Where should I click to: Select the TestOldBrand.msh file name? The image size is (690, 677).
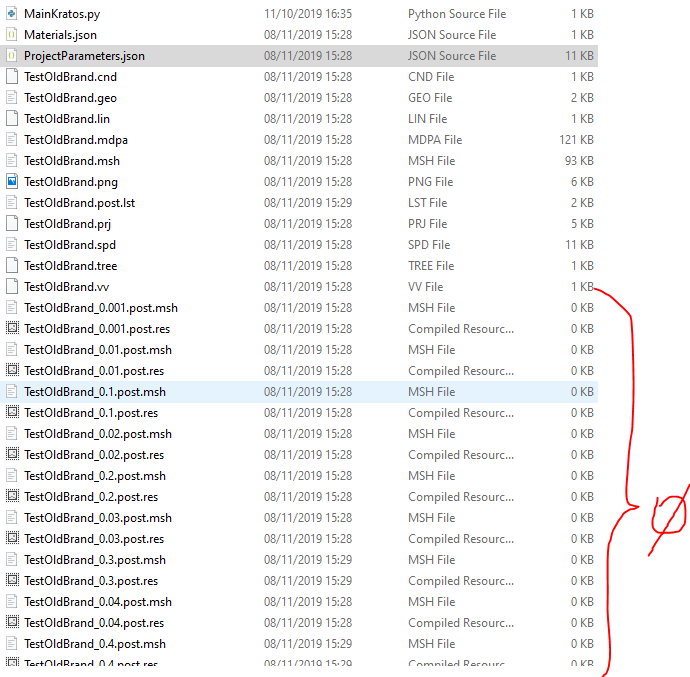[72, 161]
